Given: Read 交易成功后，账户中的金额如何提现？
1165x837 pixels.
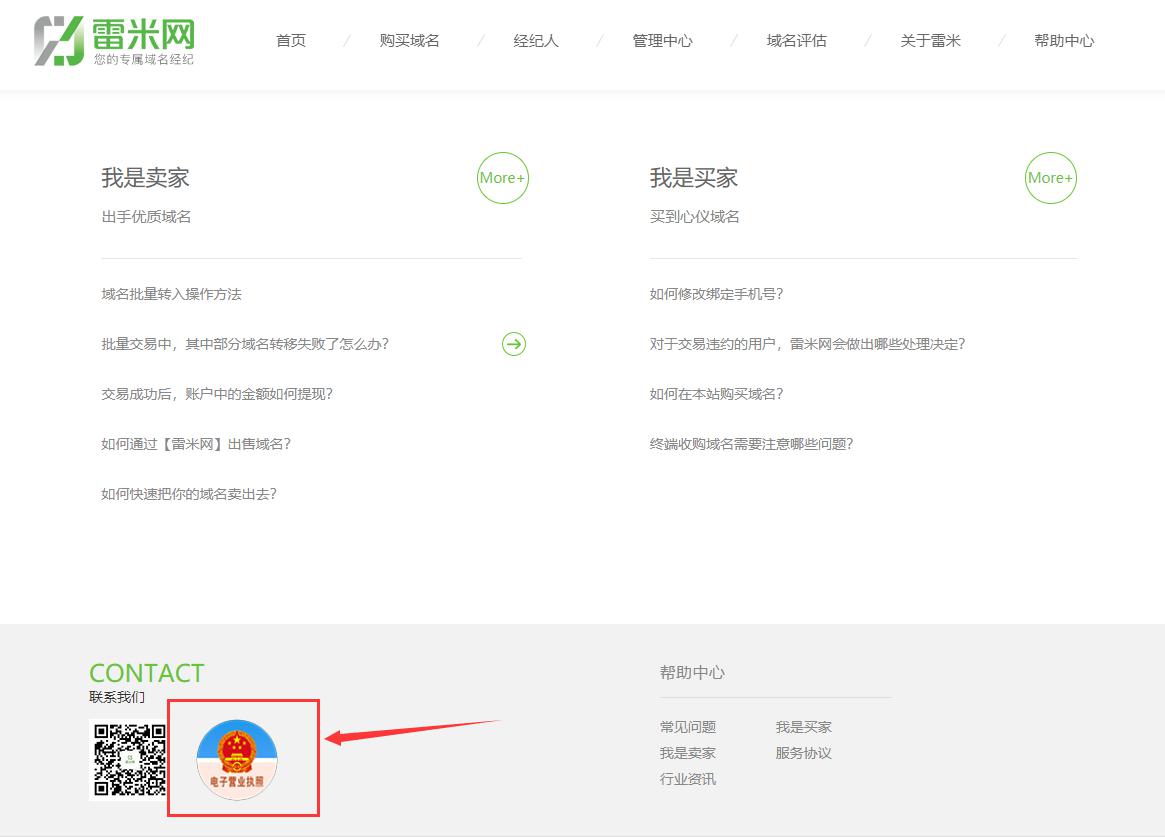Looking at the screenshot, I should point(217,394).
